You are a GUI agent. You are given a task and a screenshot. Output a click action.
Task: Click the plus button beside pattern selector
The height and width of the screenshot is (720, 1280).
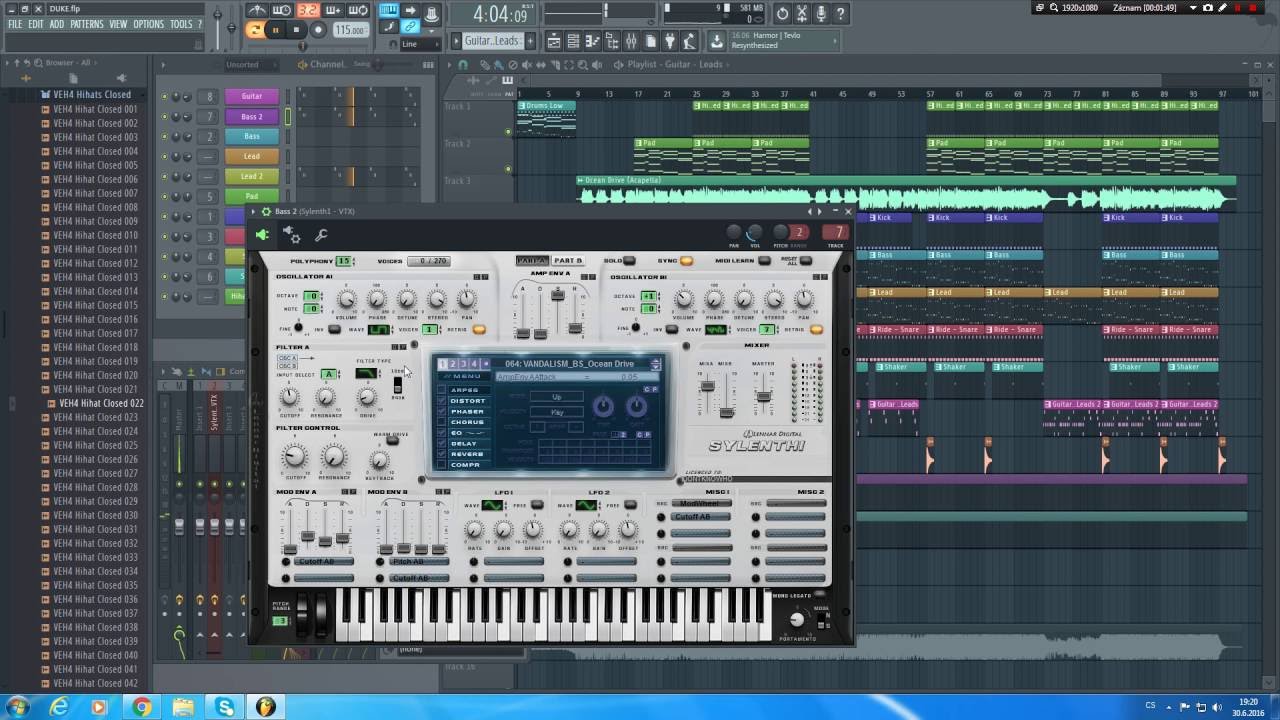[x=530, y=41]
